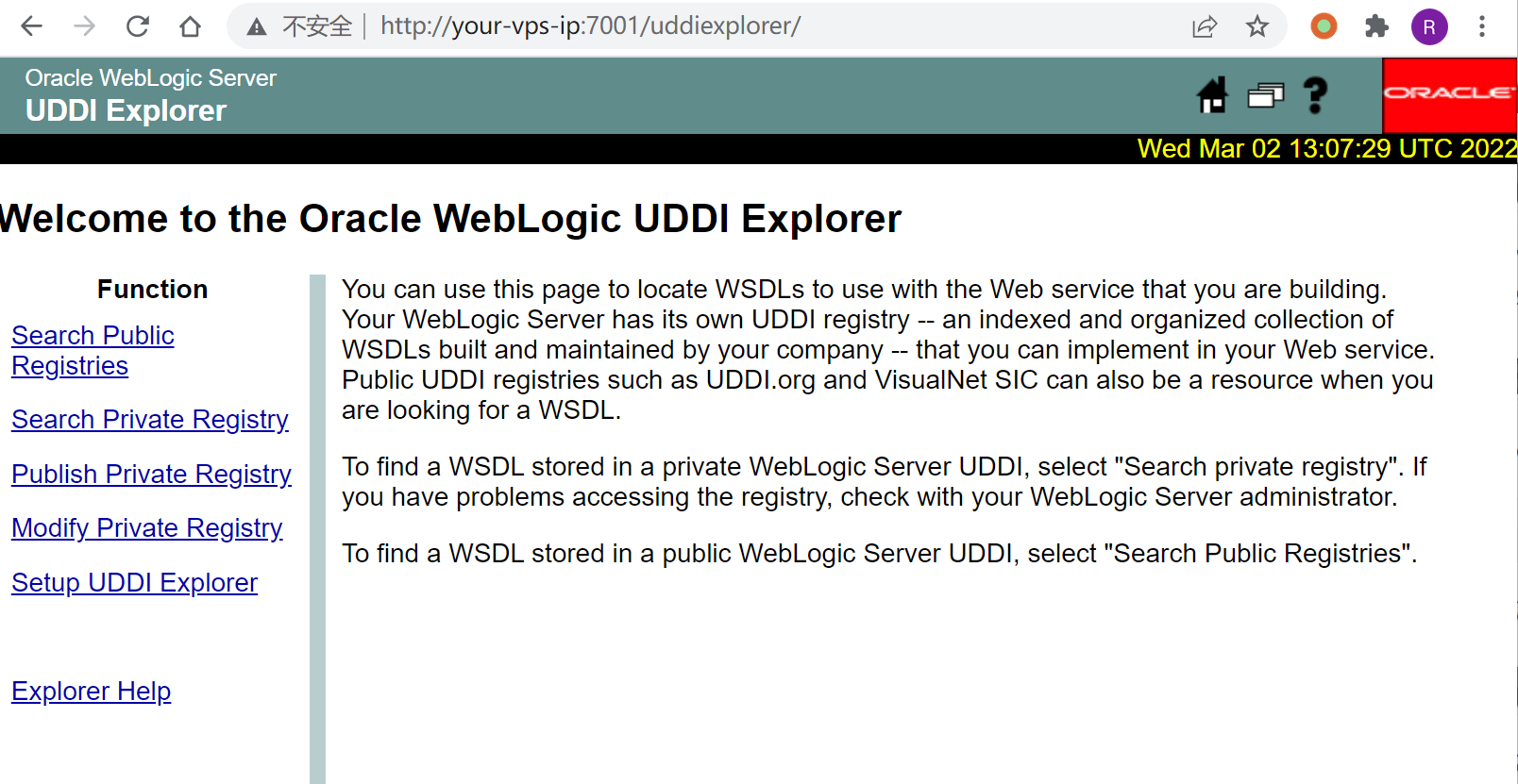
Task: Click the Oracle WebLogic Server header text
Action: pyautogui.click(x=151, y=78)
